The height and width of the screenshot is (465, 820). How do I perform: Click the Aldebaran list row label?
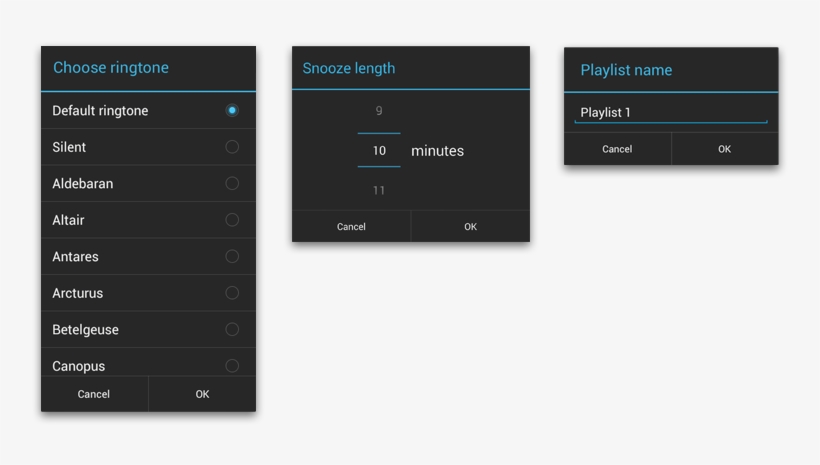(83, 184)
